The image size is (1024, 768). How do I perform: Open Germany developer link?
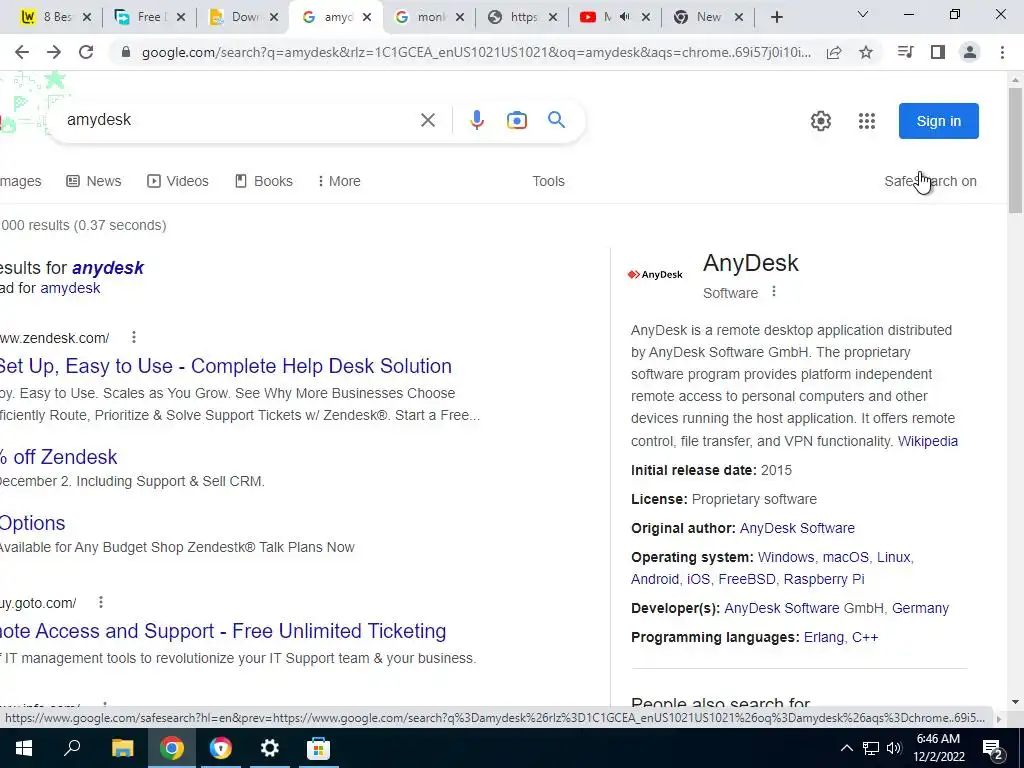[920, 608]
